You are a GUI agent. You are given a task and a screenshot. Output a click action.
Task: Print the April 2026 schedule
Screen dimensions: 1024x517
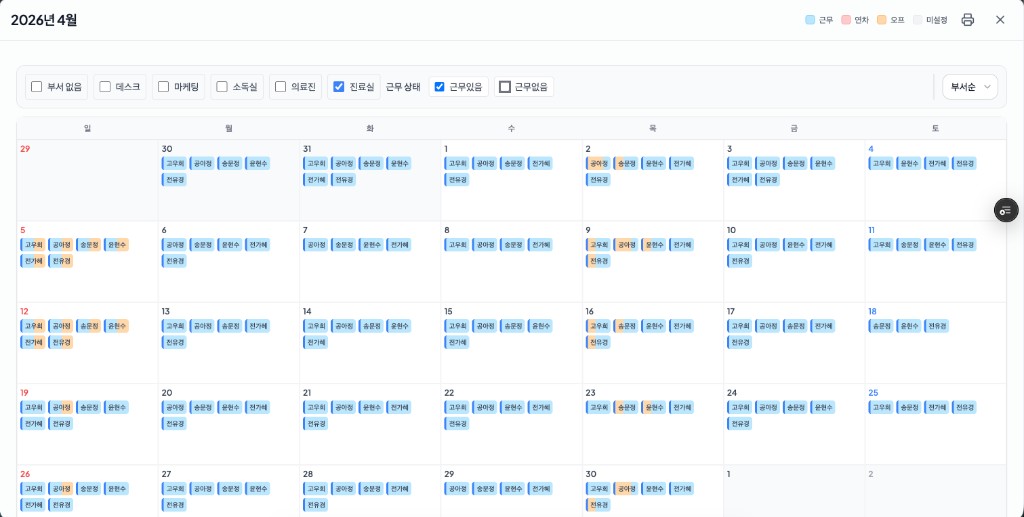point(968,20)
